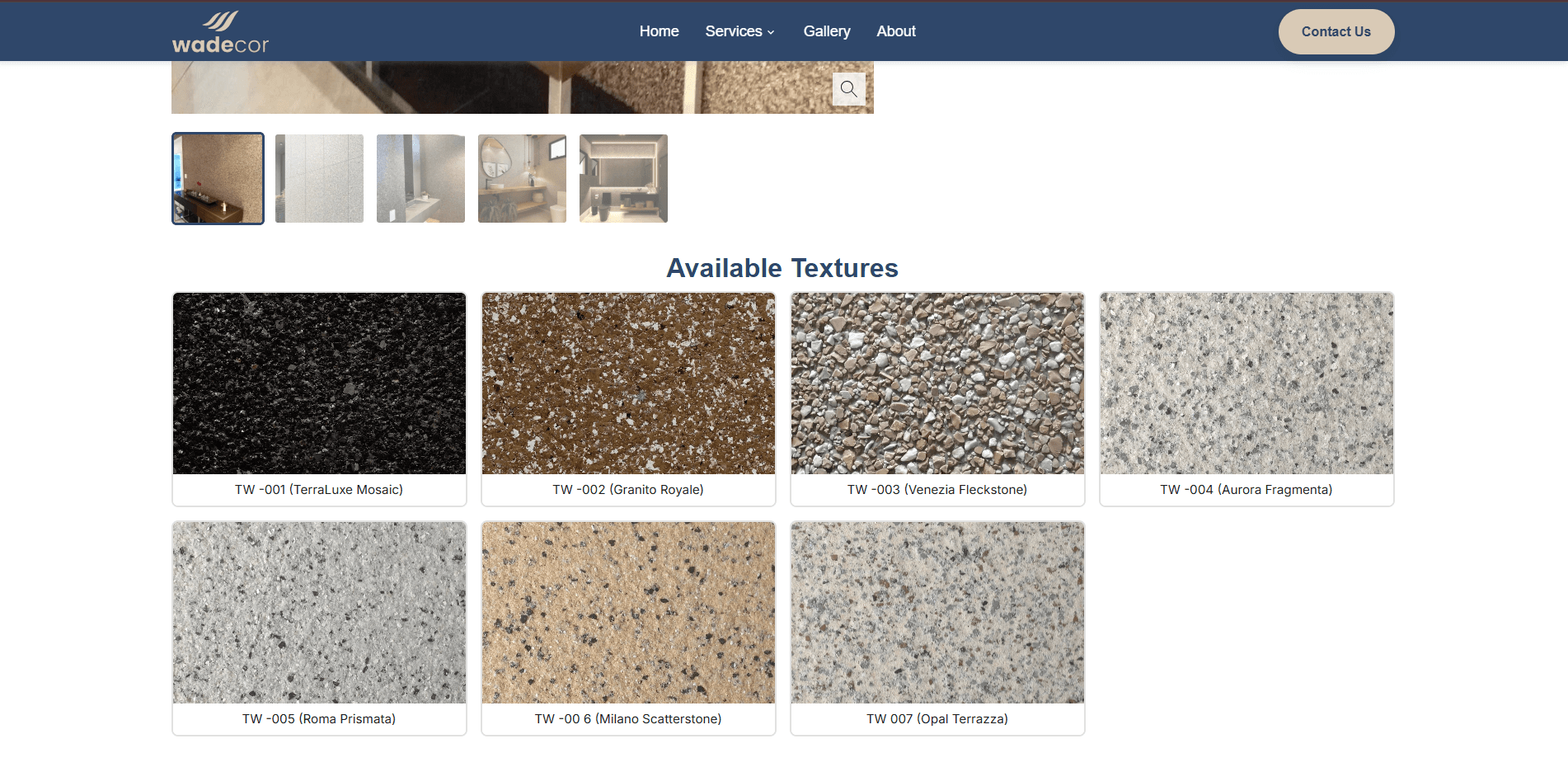Select the second white wall thumbnail
The width and height of the screenshot is (1568, 781).
(x=319, y=178)
